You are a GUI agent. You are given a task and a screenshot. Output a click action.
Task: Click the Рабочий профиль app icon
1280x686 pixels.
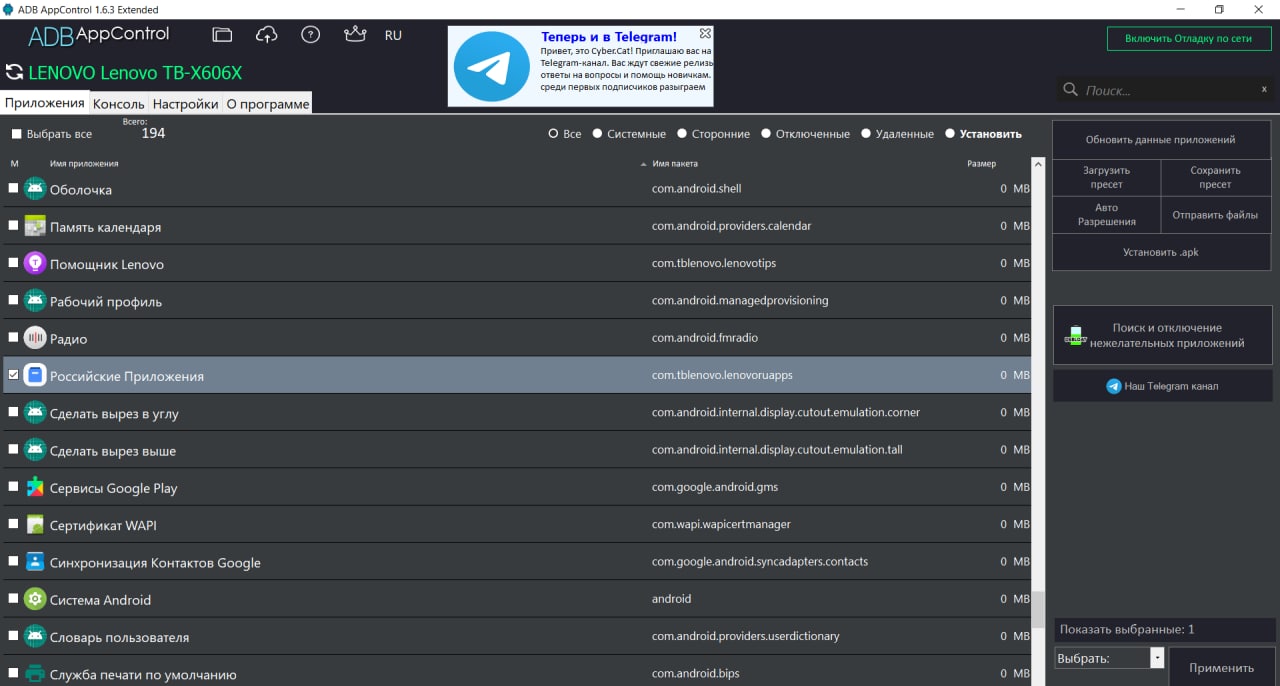point(35,301)
